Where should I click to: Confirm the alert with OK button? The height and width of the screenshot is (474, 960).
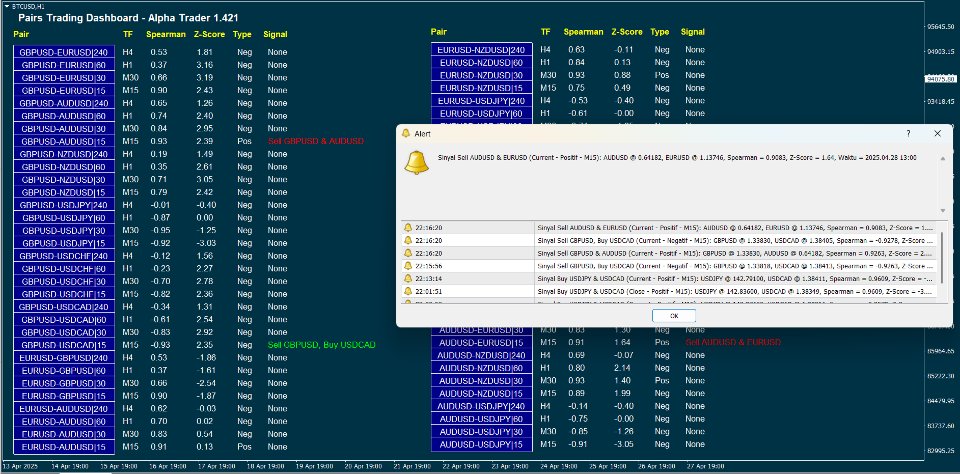(x=674, y=316)
